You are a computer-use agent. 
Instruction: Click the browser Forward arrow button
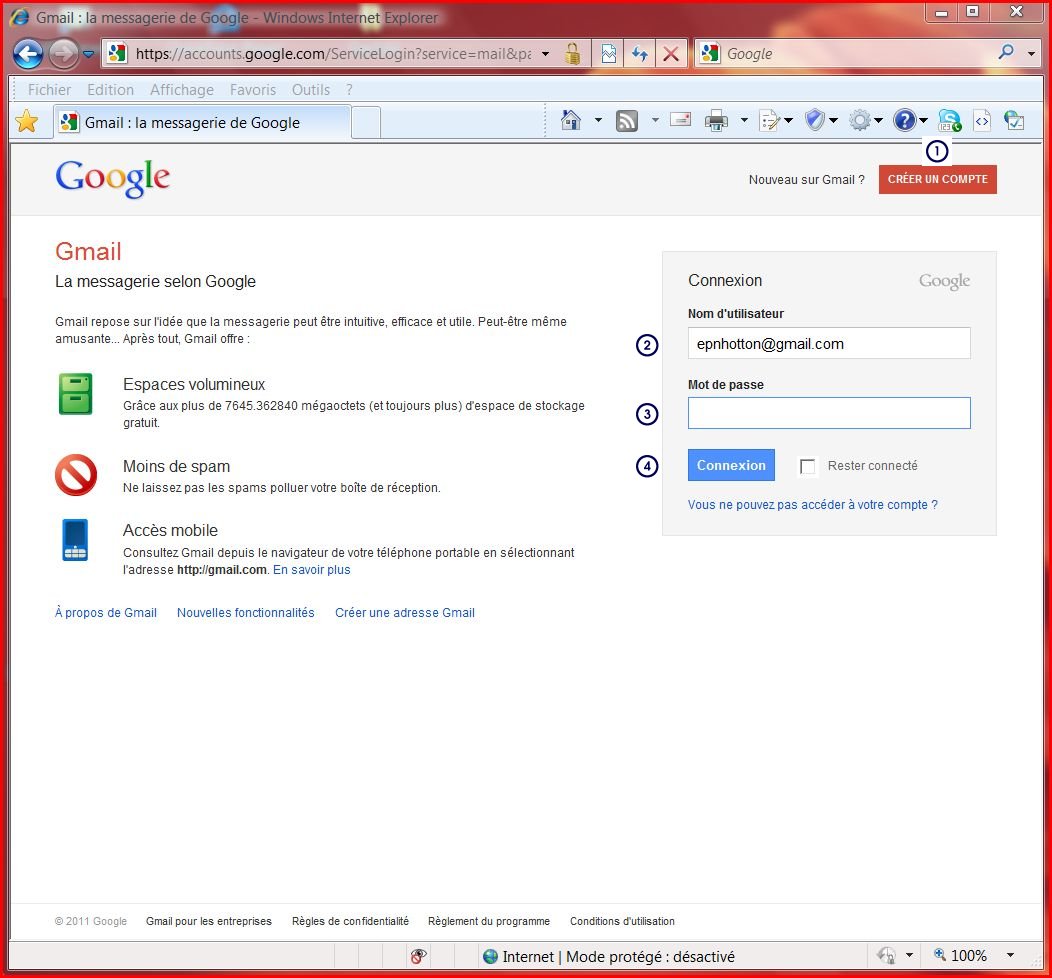(64, 54)
